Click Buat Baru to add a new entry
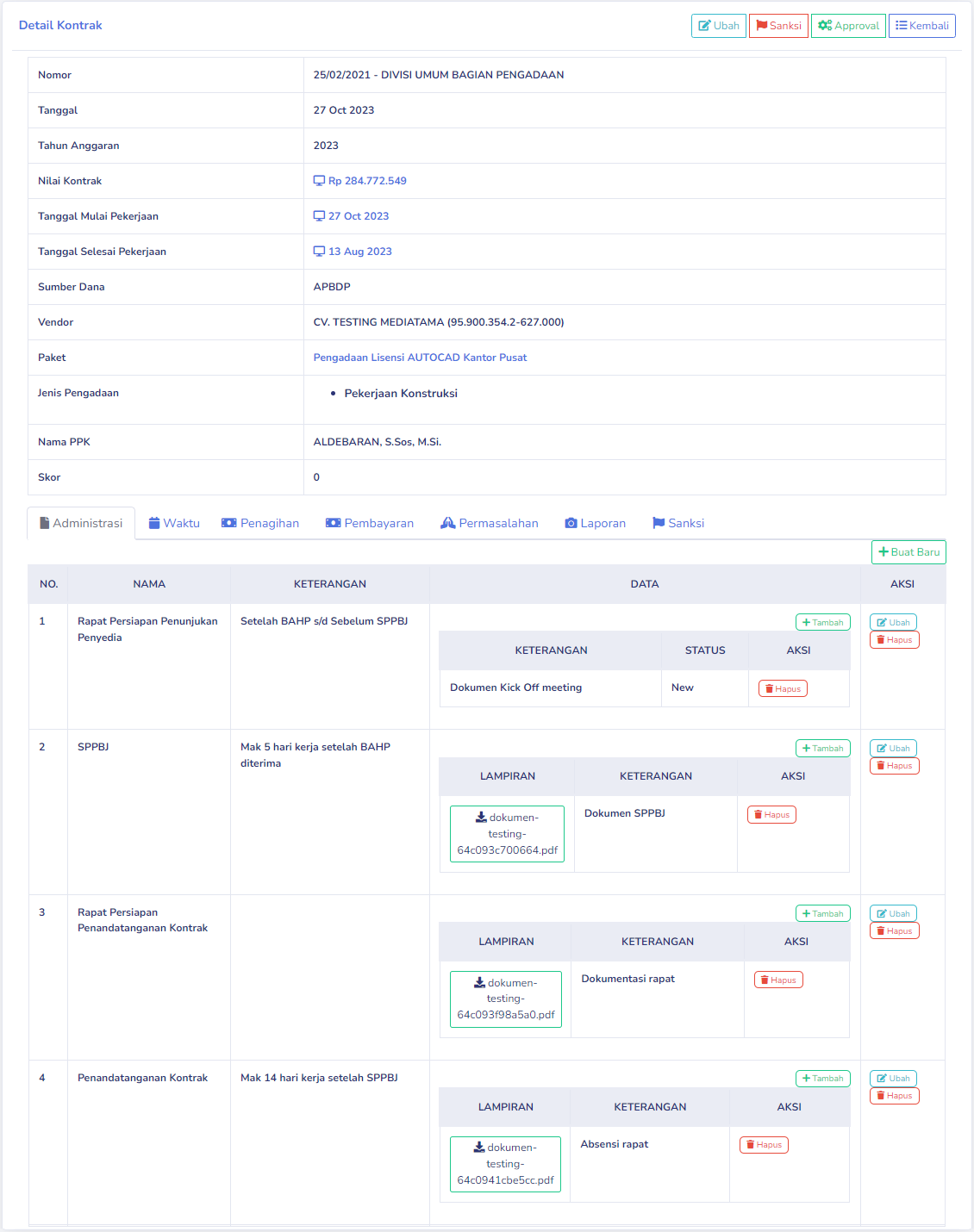Screen dimensions: 974x1232 coord(908,552)
